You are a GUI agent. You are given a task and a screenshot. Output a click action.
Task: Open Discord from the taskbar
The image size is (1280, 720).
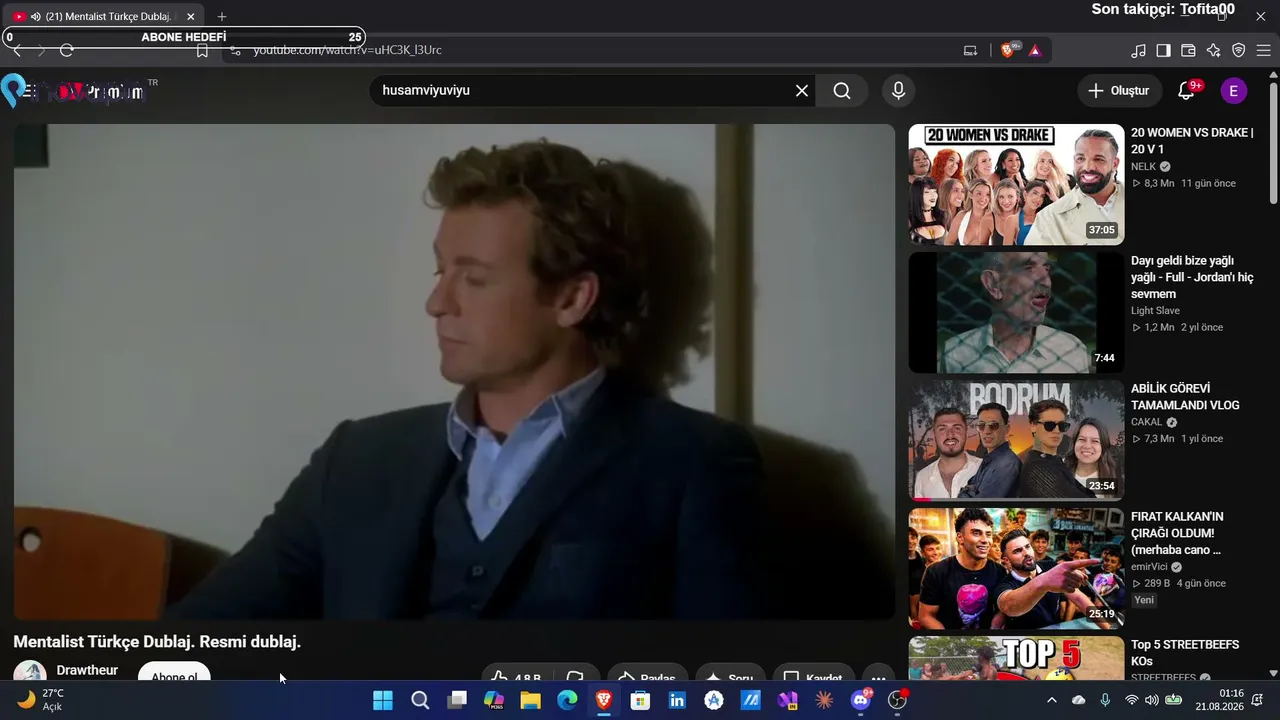(861, 700)
